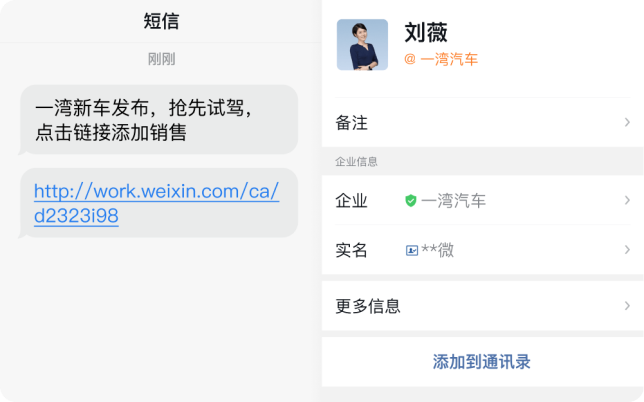Image resolution: width=644 pixels, height=402 pixels.
Task: Open the 备注 remark entry
Action: 483,122
